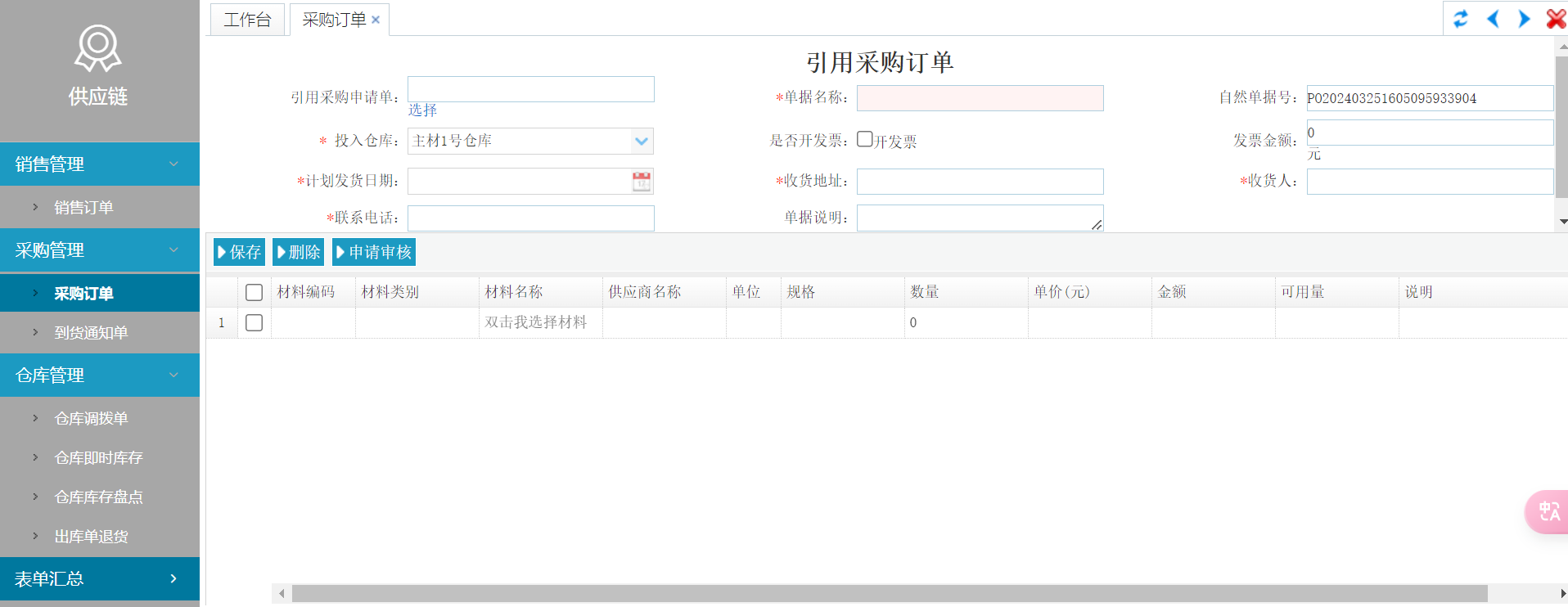Open 采购订单 in the sidebar
This screenshot has width=1568, height=607.
point(83,294)
